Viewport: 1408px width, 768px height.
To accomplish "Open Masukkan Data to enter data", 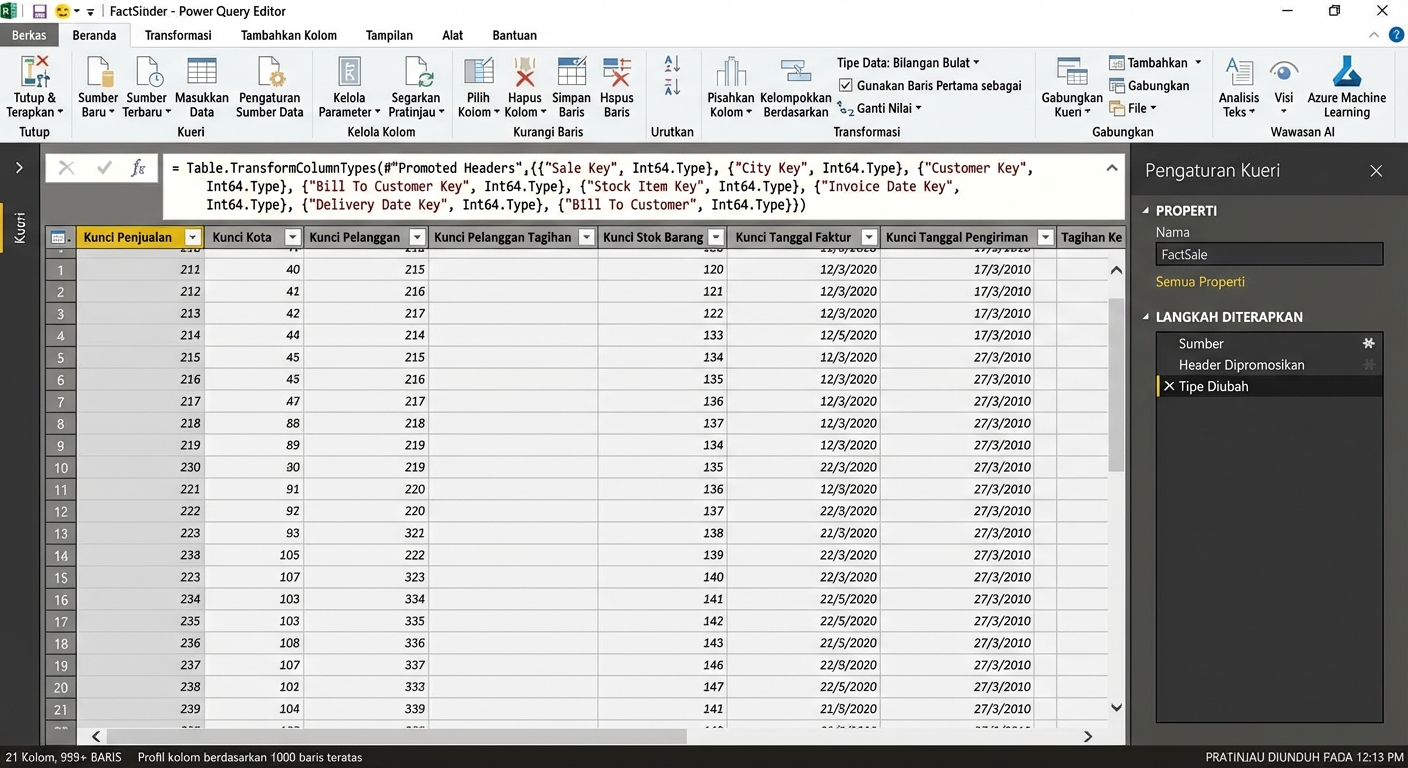I will [201, 80].
